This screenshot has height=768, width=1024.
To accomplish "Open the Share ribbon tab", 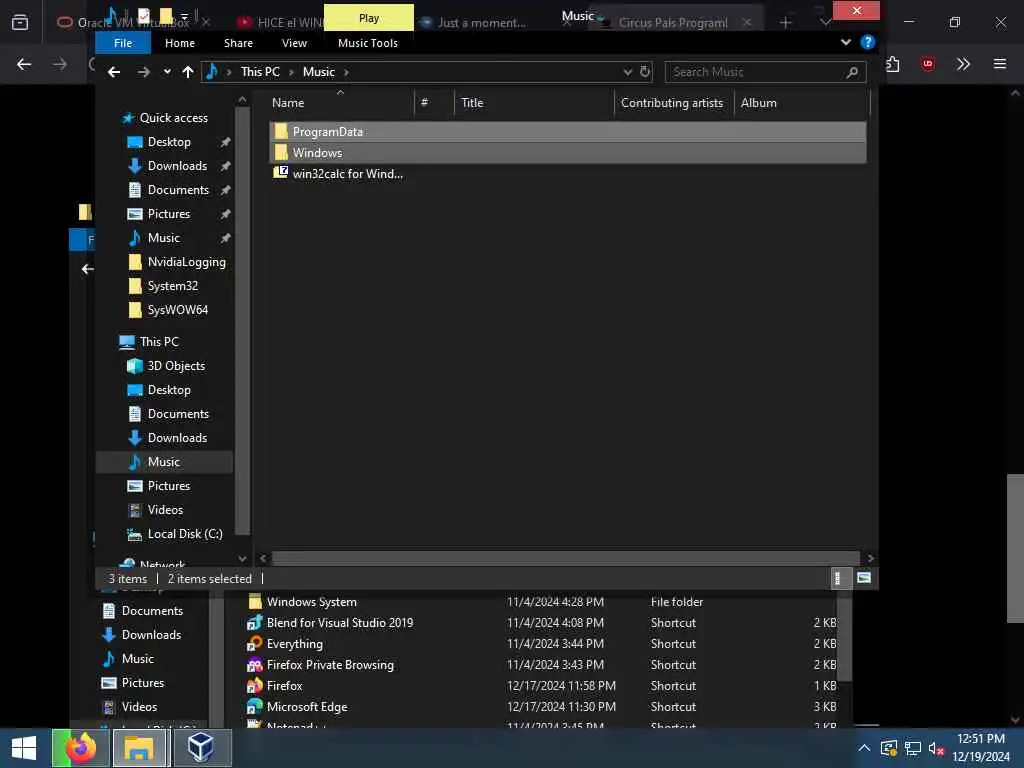I will (238, 43).
